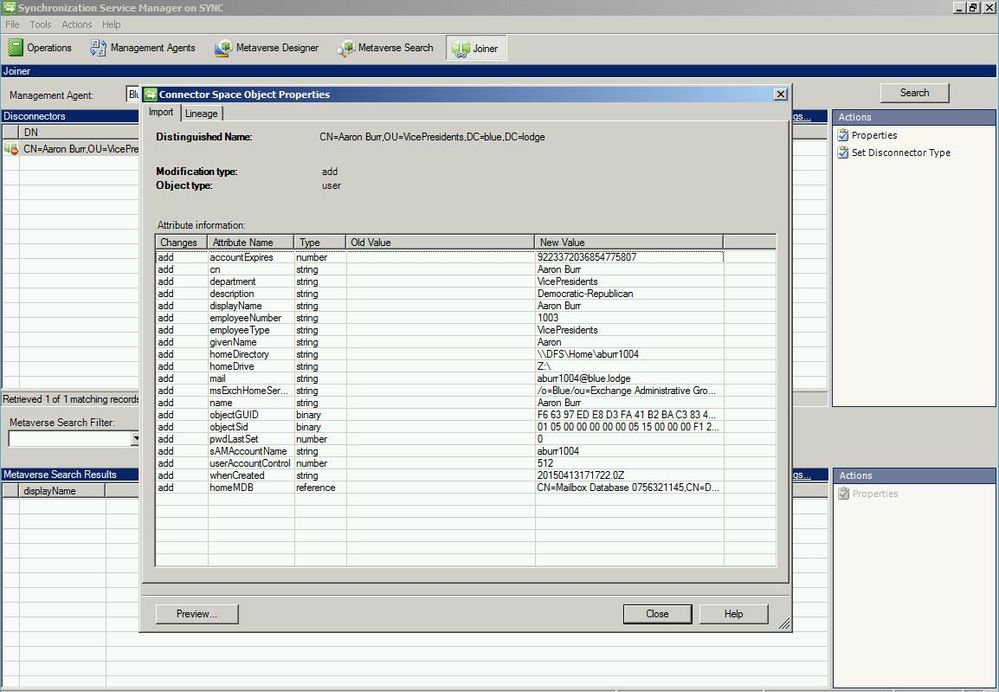Click the Synchronization Service Manager title icon
The image size is (999, 692).
[9, 8]
